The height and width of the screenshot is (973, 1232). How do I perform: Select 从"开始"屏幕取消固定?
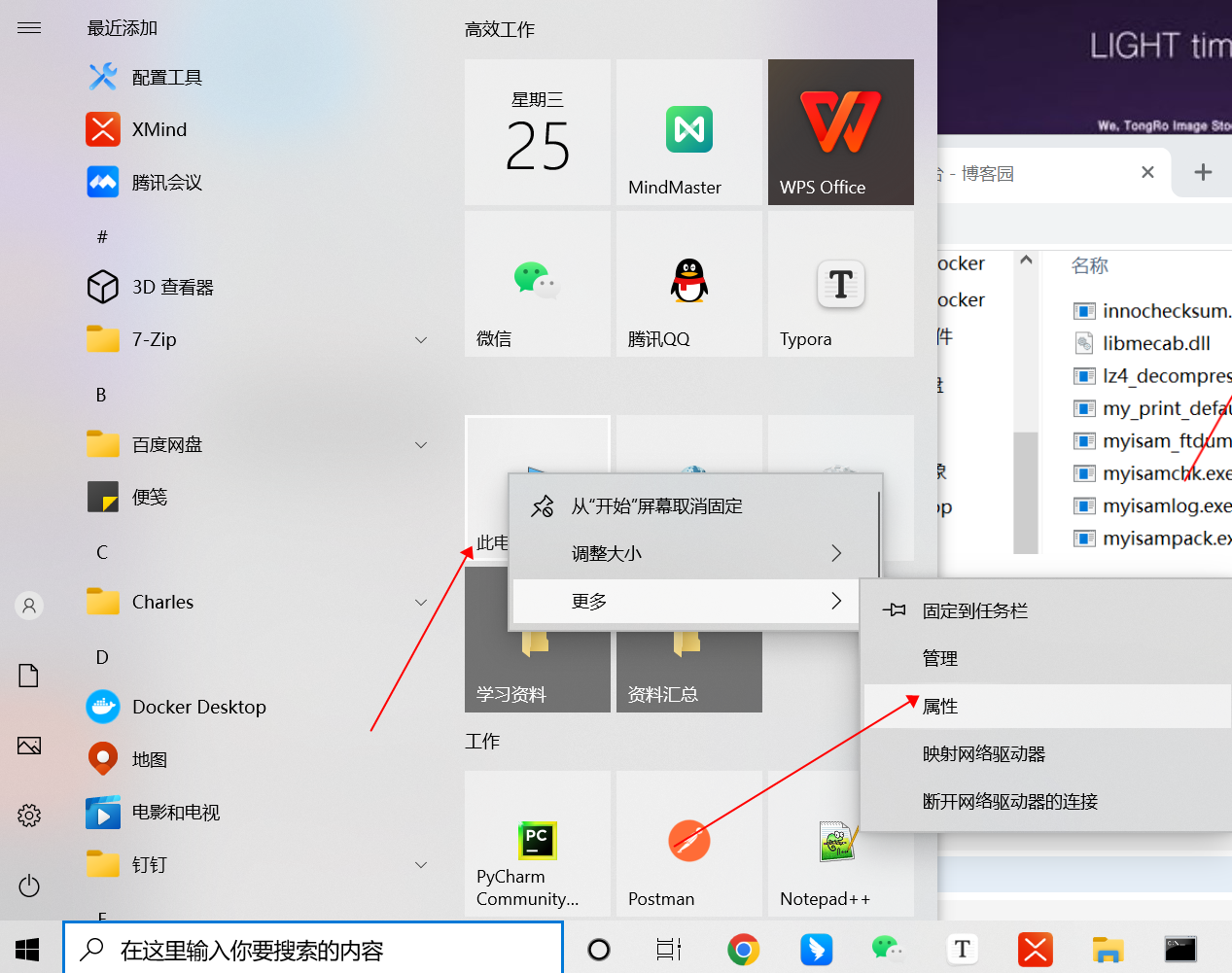[x=685, y=505]
